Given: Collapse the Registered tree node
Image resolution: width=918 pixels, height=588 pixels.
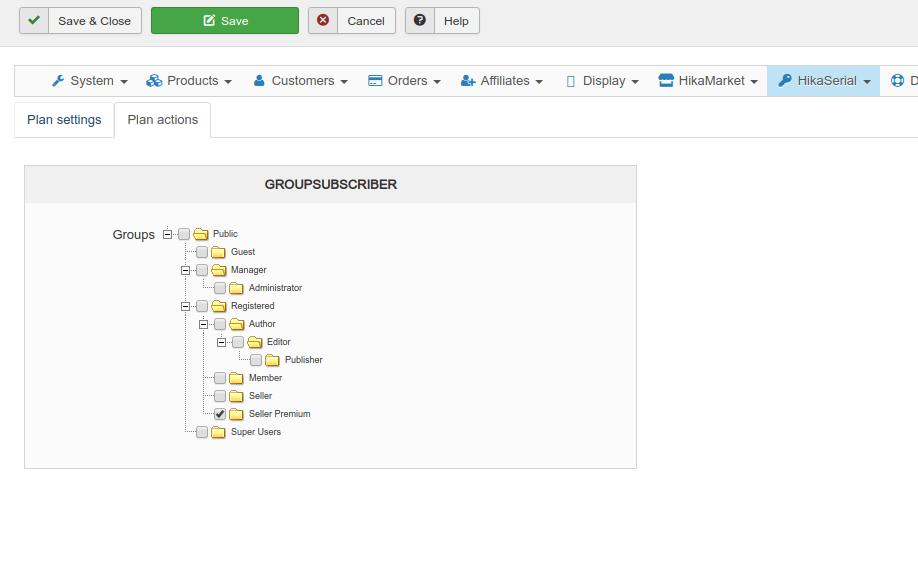Looking at the screenshot, I should point(186,306).
